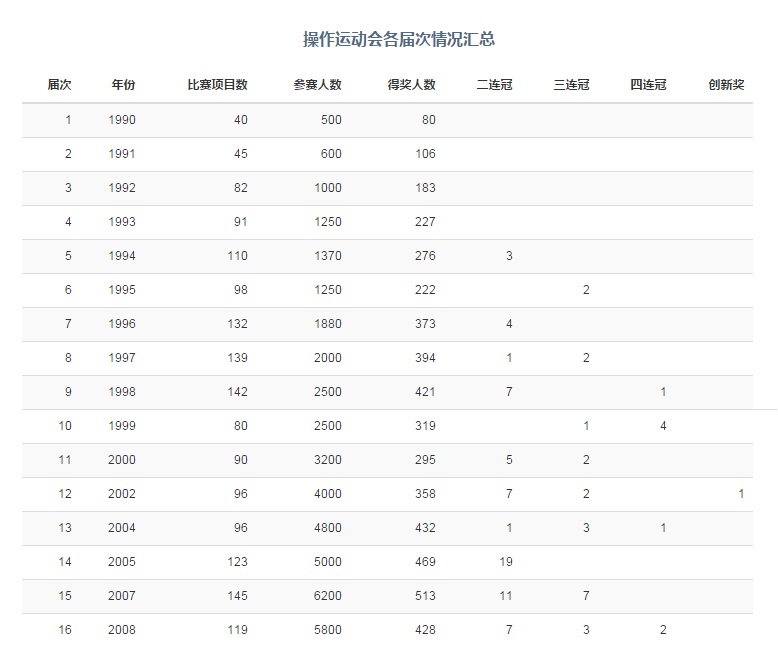Click the title 操作运动会各届次情况汇总
This screenshot has height=672, width=778.
[399, 40]
